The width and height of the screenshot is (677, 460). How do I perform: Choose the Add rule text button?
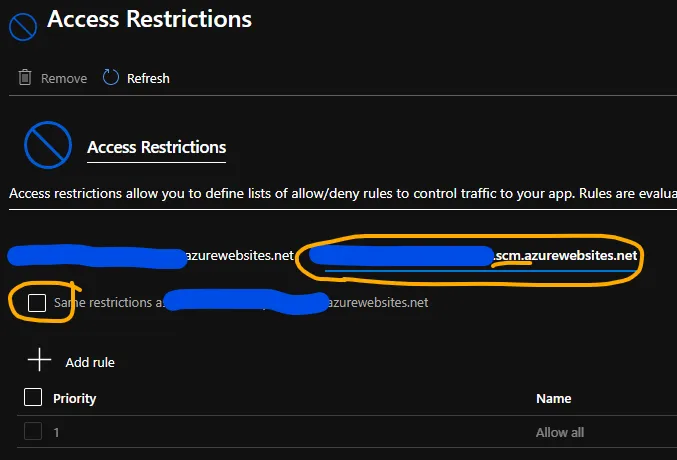(90, 362)
